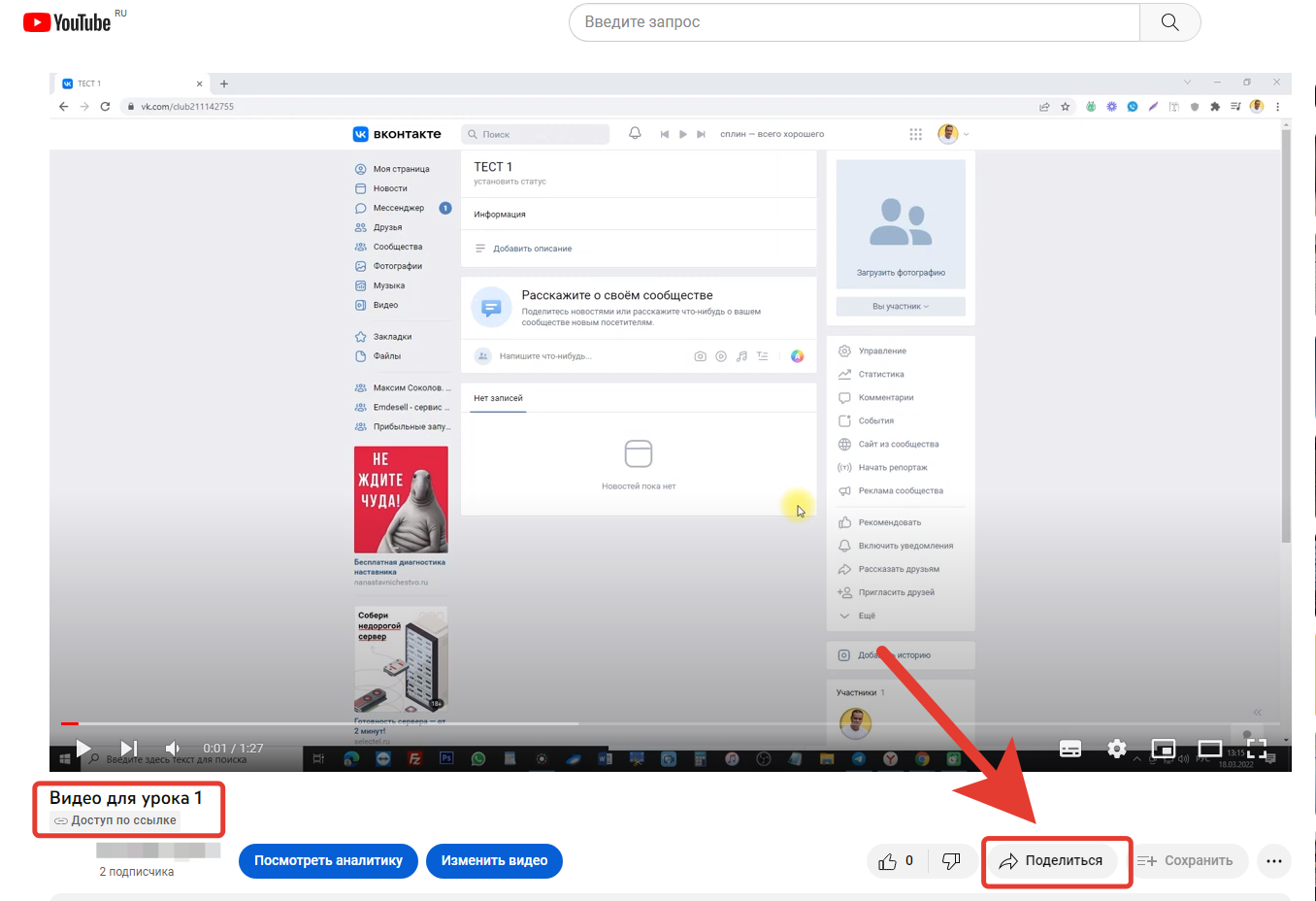Viewport: 1316px width, 901px height.
Task: Expand the 'Вы участник' dropdown
Action: [901, 306]
